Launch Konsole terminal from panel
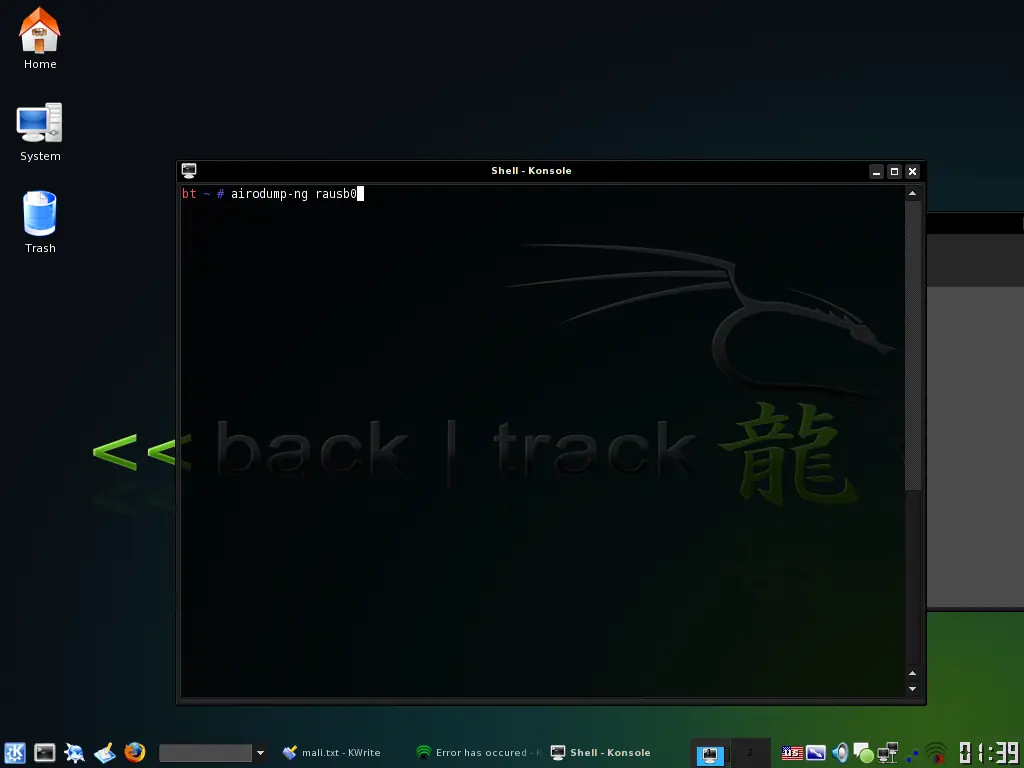Screen dimensions: 1024x768 [x=44, y=752]
